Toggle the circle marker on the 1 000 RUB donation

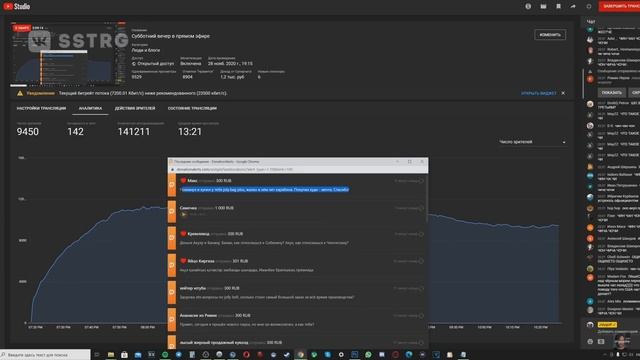coord(421,208)
